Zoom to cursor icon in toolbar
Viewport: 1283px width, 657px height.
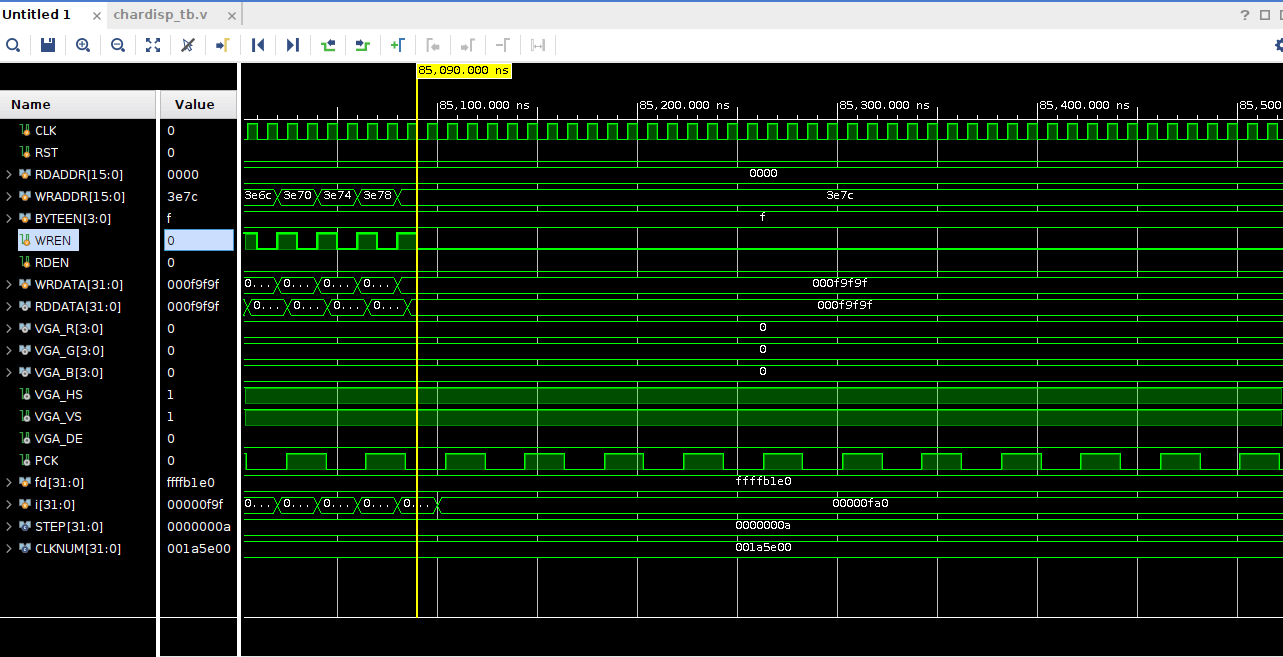tap(188, 45)
